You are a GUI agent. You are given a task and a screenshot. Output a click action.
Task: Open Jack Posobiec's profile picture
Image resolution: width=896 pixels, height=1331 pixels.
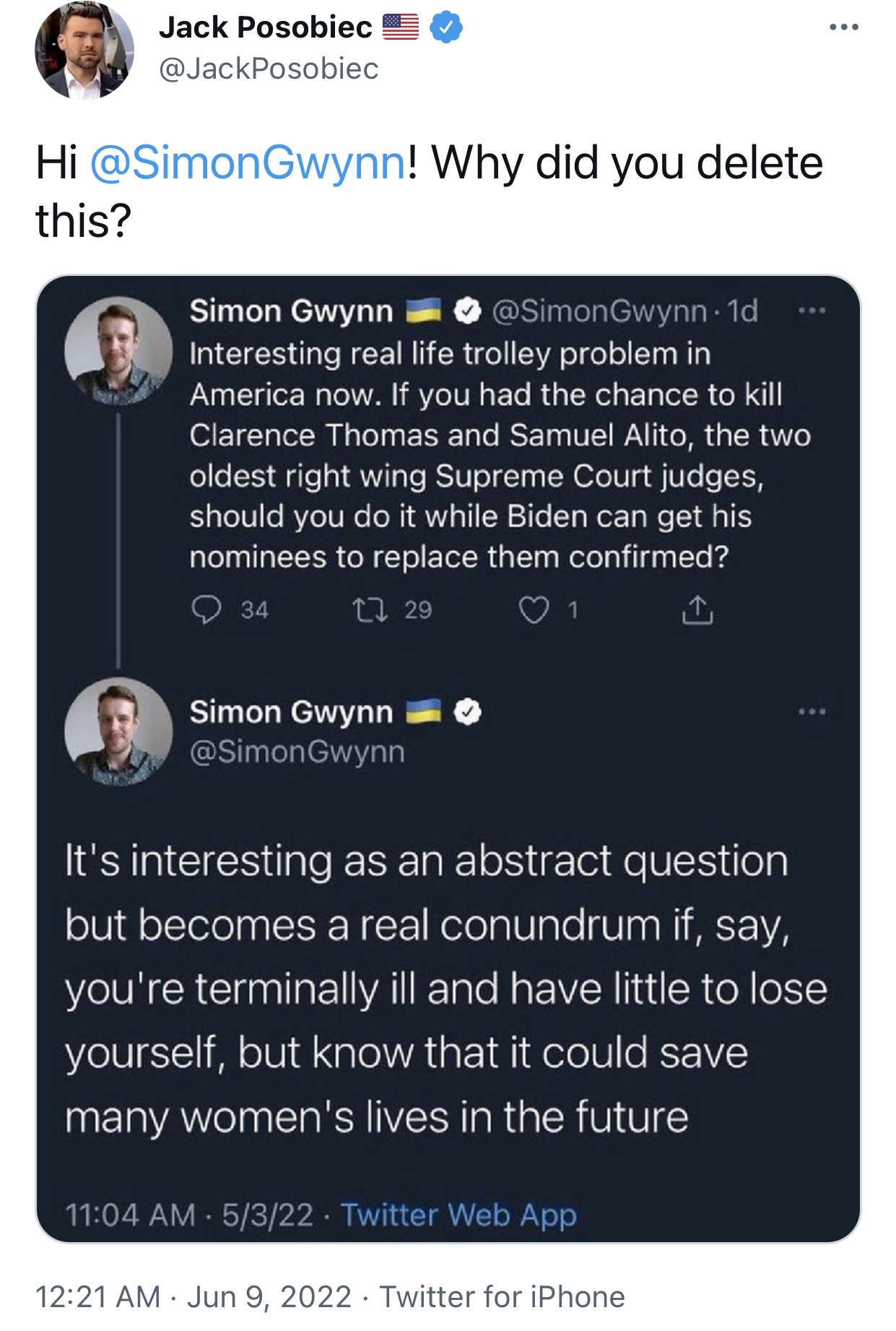(x=84, y=49)
